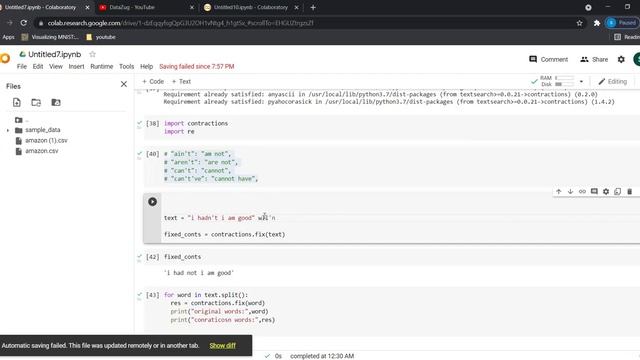640x360 pixels.
Task: Click the Paused profile button
Action: point(622,23)
